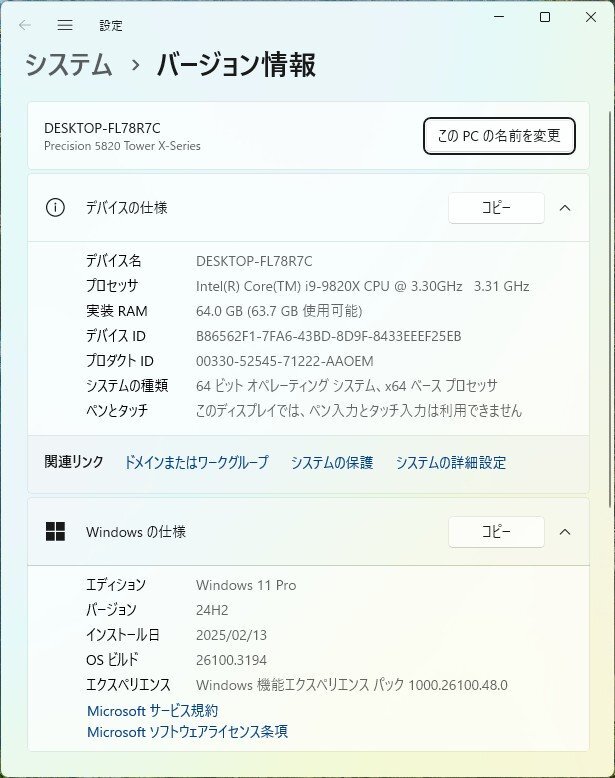Screen dimensions: 615x778
Task: Click the プロセッサ label
Action: [112, 286]
